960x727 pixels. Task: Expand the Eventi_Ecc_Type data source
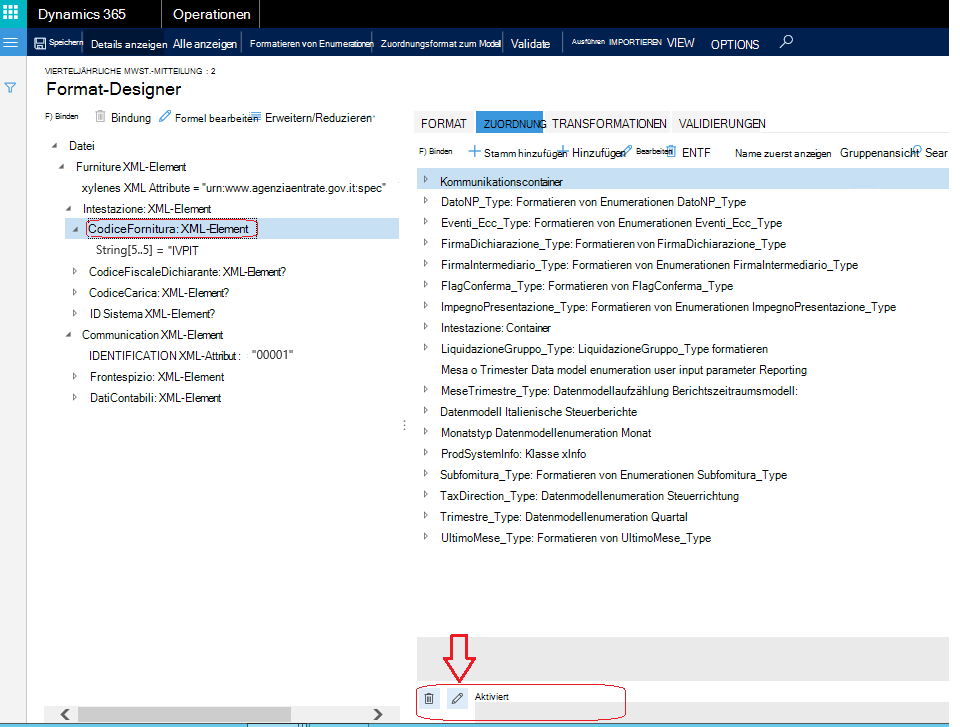point(426,221)
